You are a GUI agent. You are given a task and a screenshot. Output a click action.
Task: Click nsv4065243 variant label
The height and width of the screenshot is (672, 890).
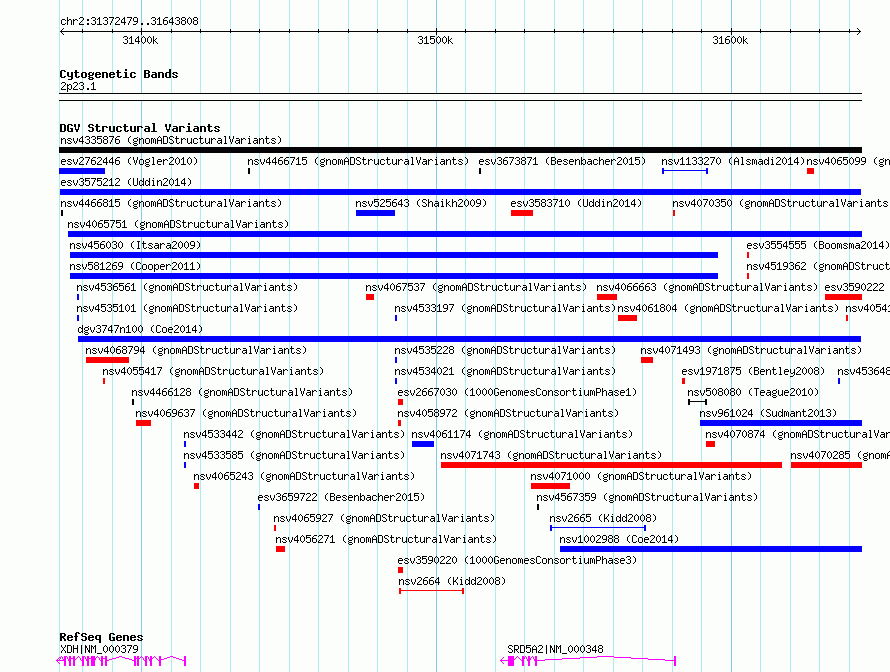click(304, 476)
